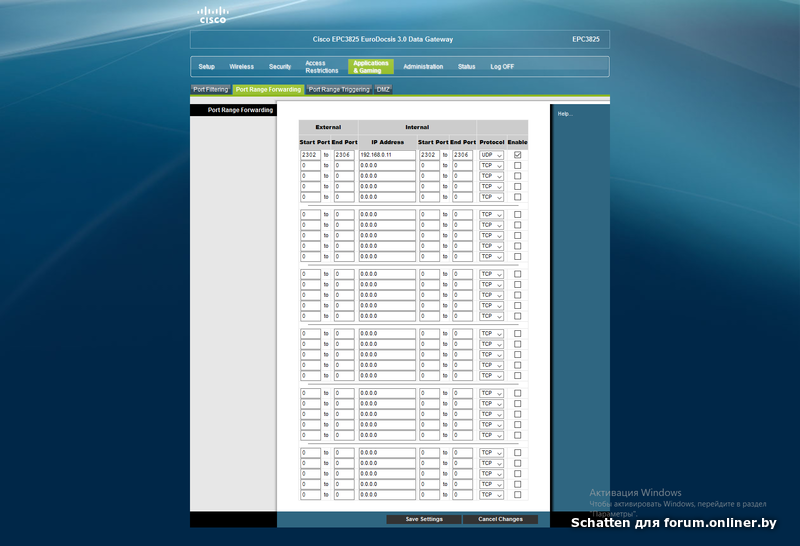Switch to the Wireless tab
Viewport: 800px width, 546px height.
[241, 67]
